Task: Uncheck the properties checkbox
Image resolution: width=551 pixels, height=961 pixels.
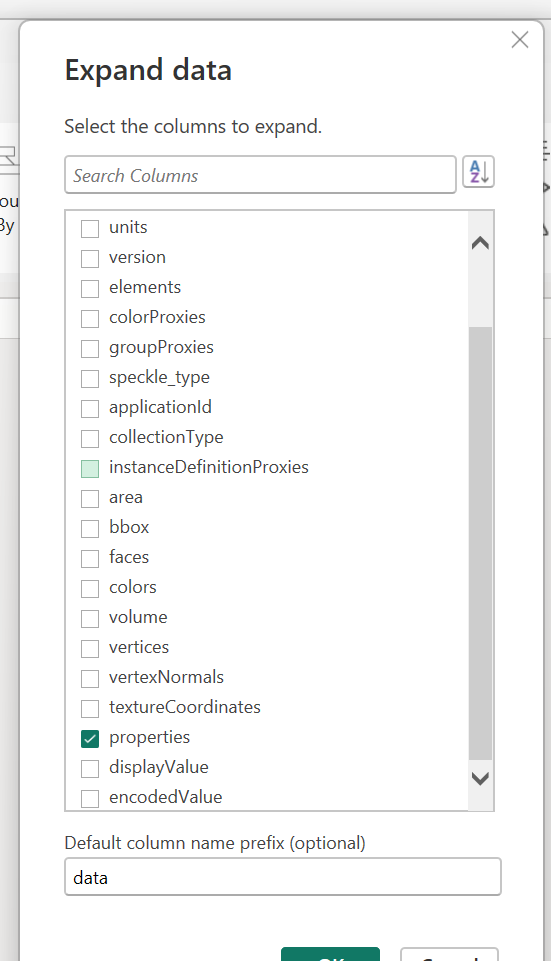Action: (x=90, y=739)
